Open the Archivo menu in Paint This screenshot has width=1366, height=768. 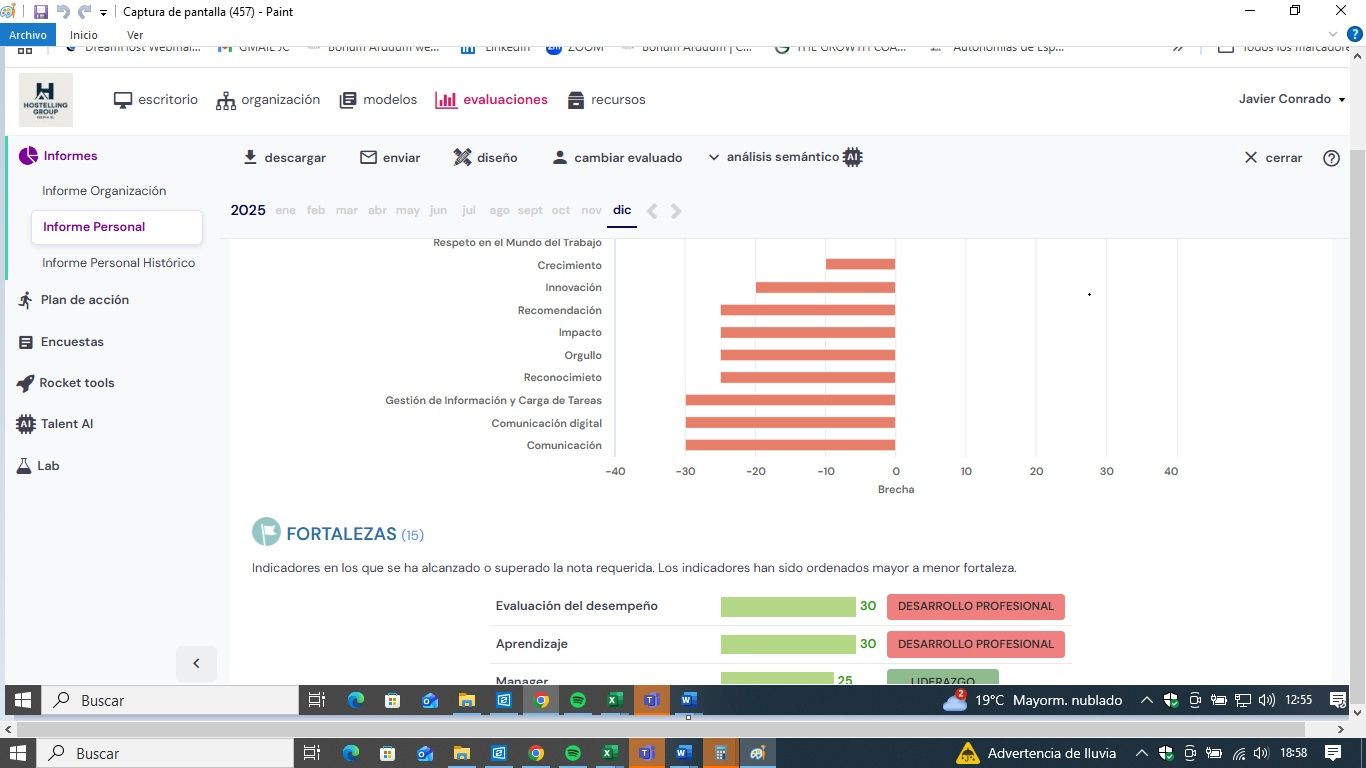(28, 35)
